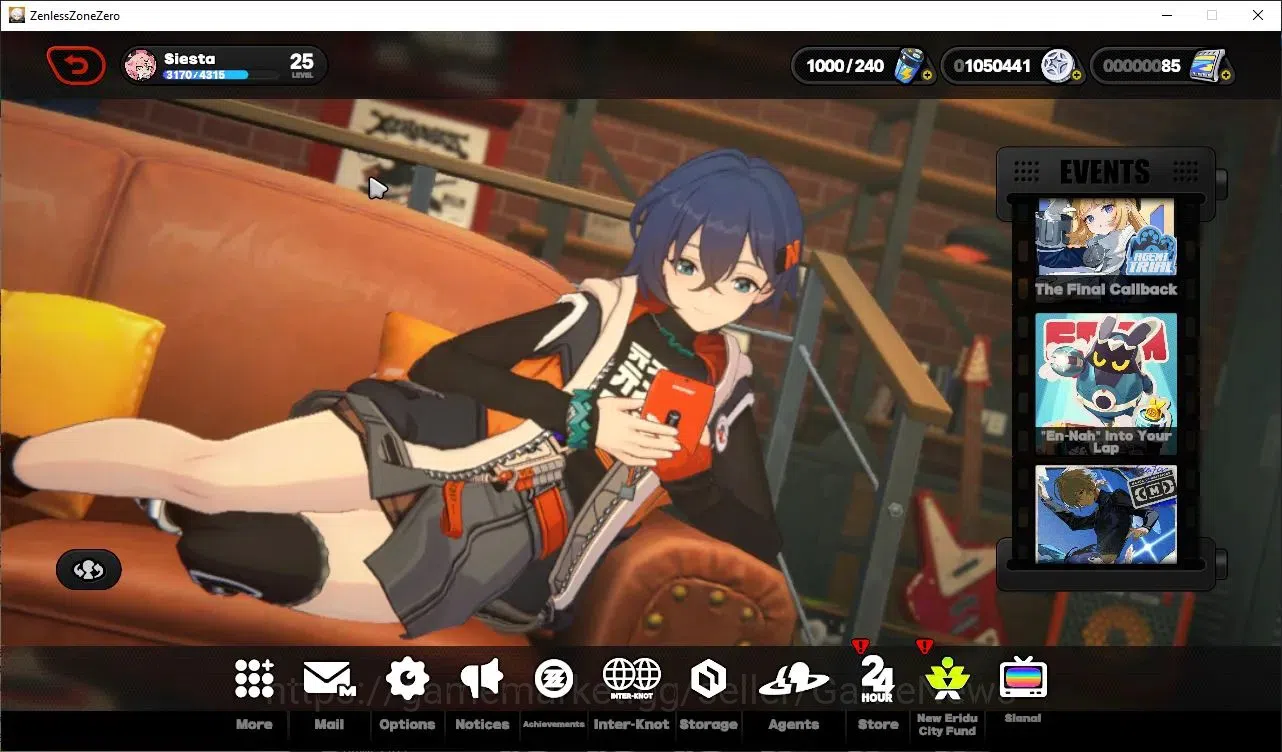1282x752 pixels.
Task: Select the "En-Nah" Into Your Lap event
Action: (1106, 384)
